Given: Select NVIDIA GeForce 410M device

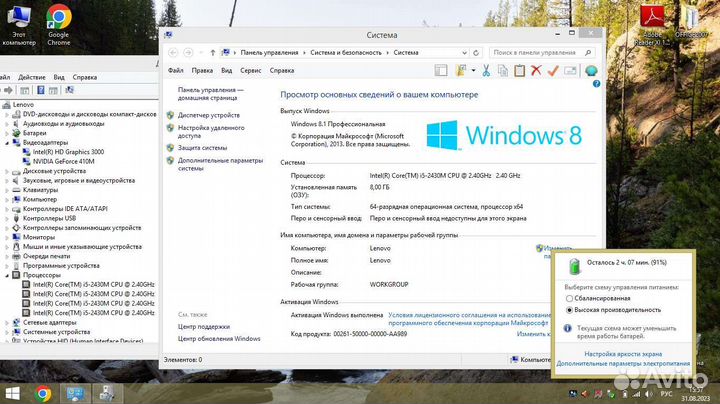Looking at the screenshot, I should [63, 162].
